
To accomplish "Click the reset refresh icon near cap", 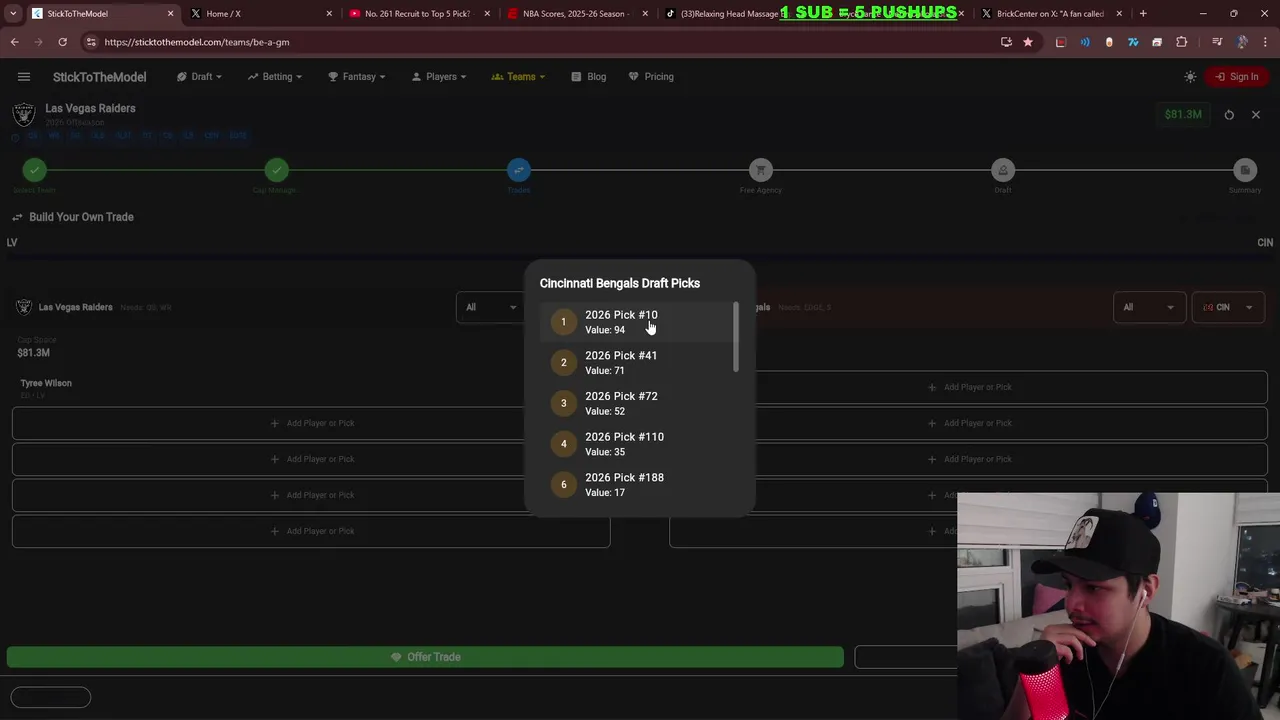I will tap(1229, 115).
